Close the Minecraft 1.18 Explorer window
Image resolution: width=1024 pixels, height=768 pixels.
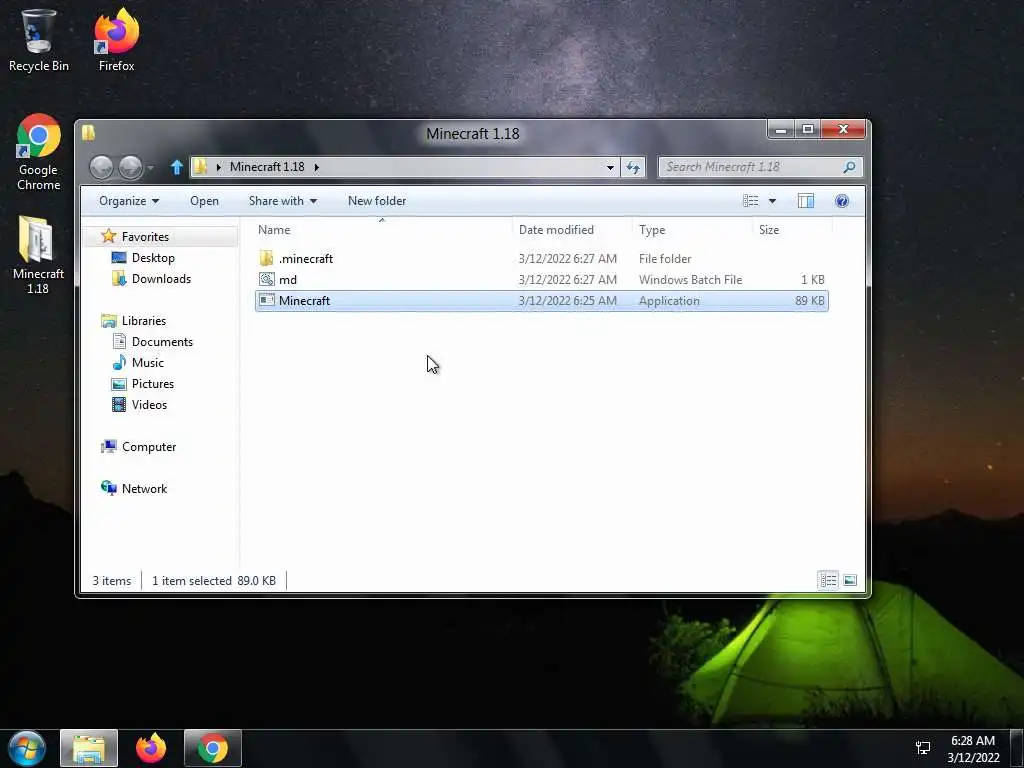843,129
